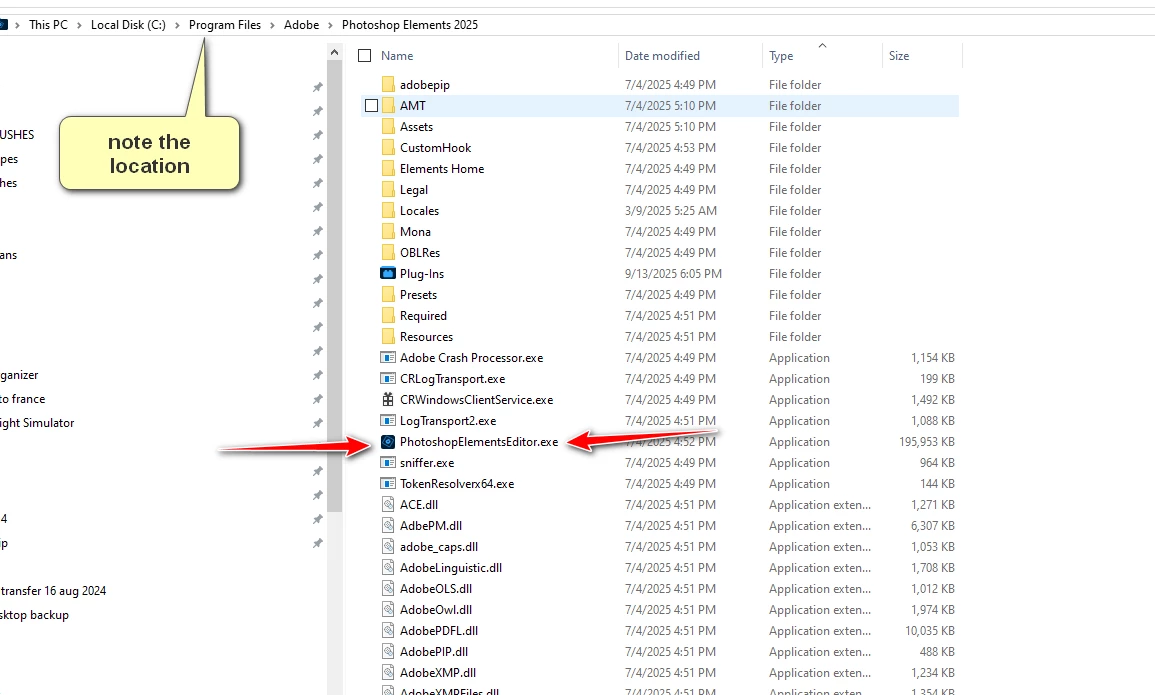1155x695 pixels.
Task: Click the AdobeXMP.dll file icon
Action: pyautogui.click(x=388, y=672)
